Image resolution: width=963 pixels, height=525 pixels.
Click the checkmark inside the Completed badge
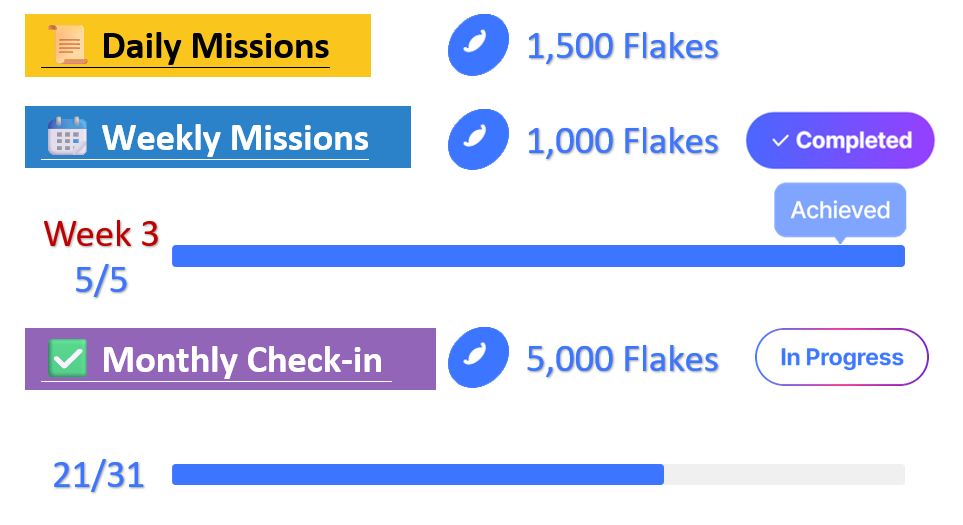click(x=780, y=141)
